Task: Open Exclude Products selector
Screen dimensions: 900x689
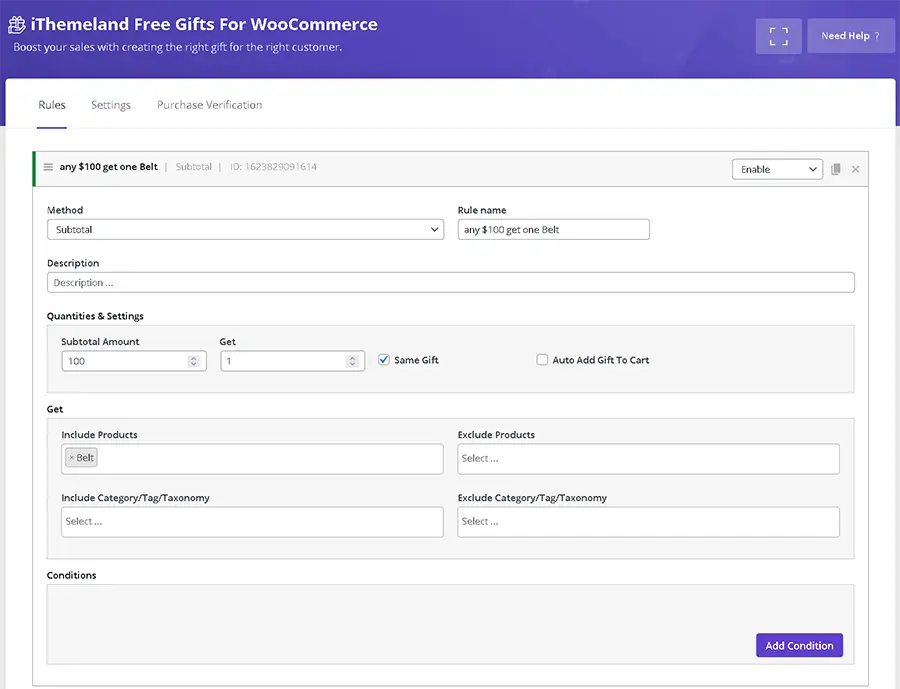Action: point(648,459)
